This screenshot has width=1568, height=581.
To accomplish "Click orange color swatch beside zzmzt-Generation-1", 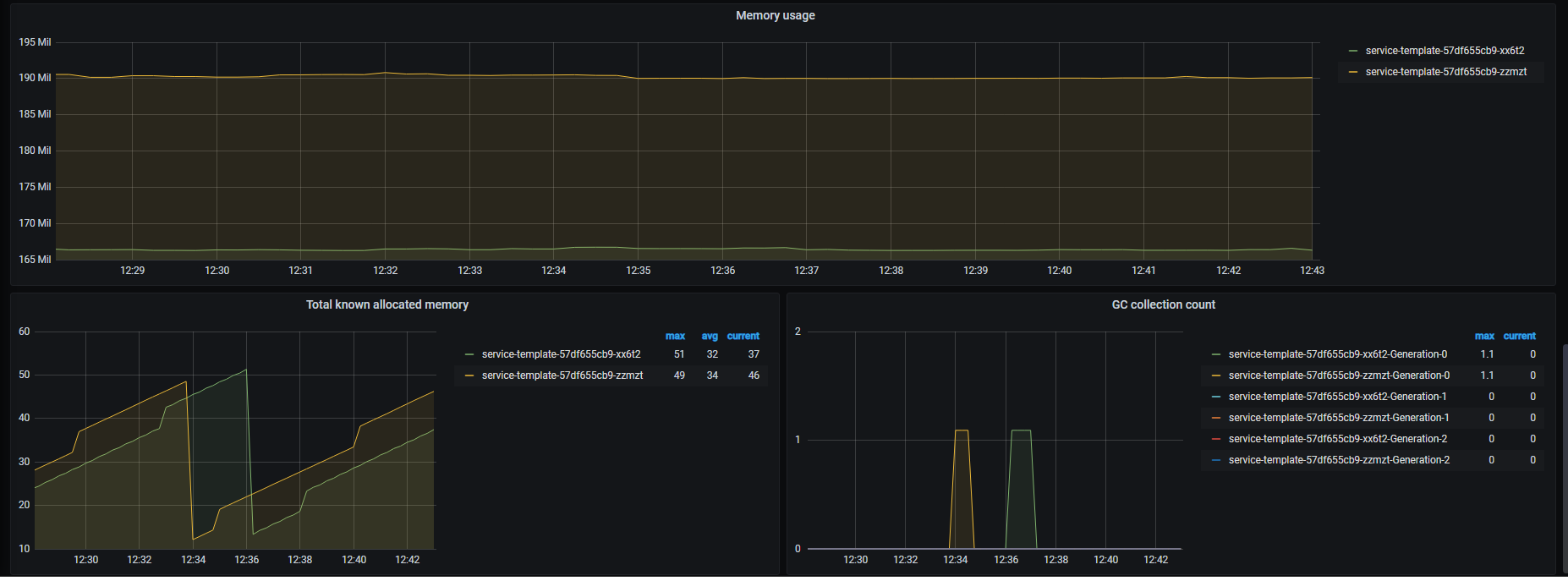I will tap(1216, 418).
